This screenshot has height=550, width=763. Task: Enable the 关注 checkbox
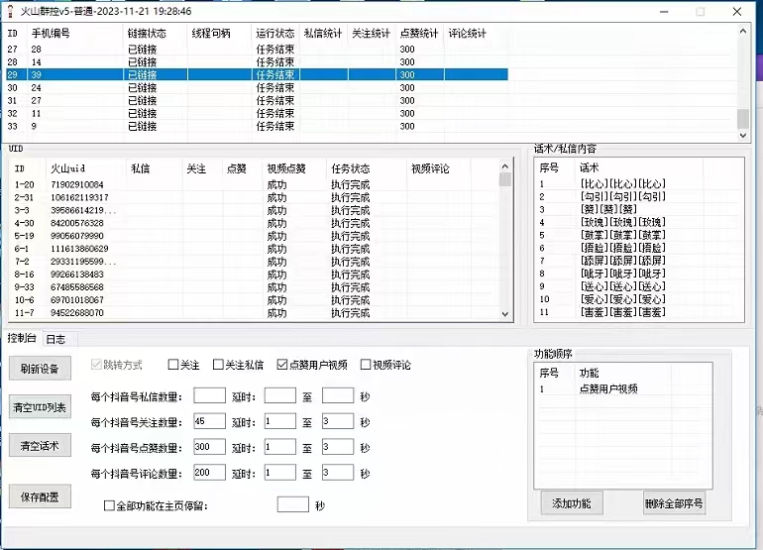[x=174, y=365]
